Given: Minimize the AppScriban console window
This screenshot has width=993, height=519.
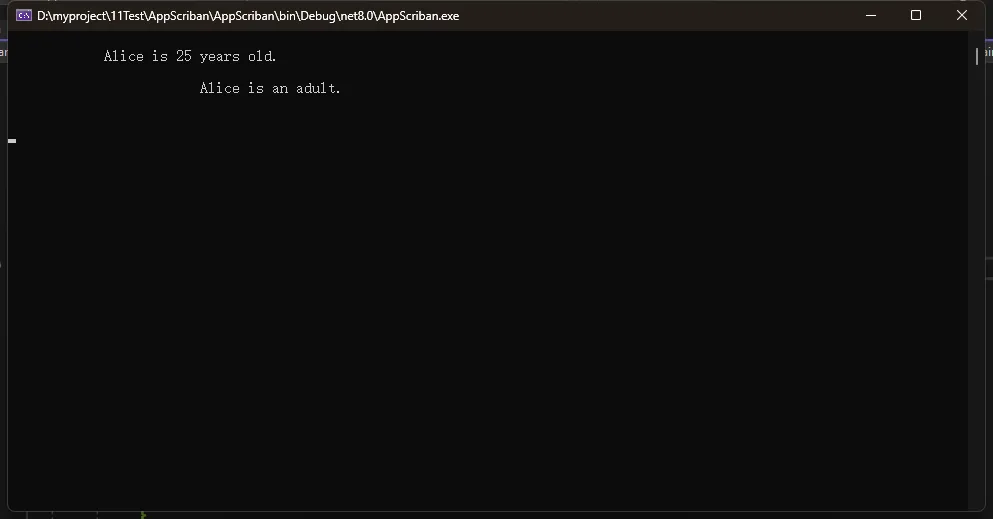Looking at the screenshot, I should pyautogui.click(x=871, y=15).
